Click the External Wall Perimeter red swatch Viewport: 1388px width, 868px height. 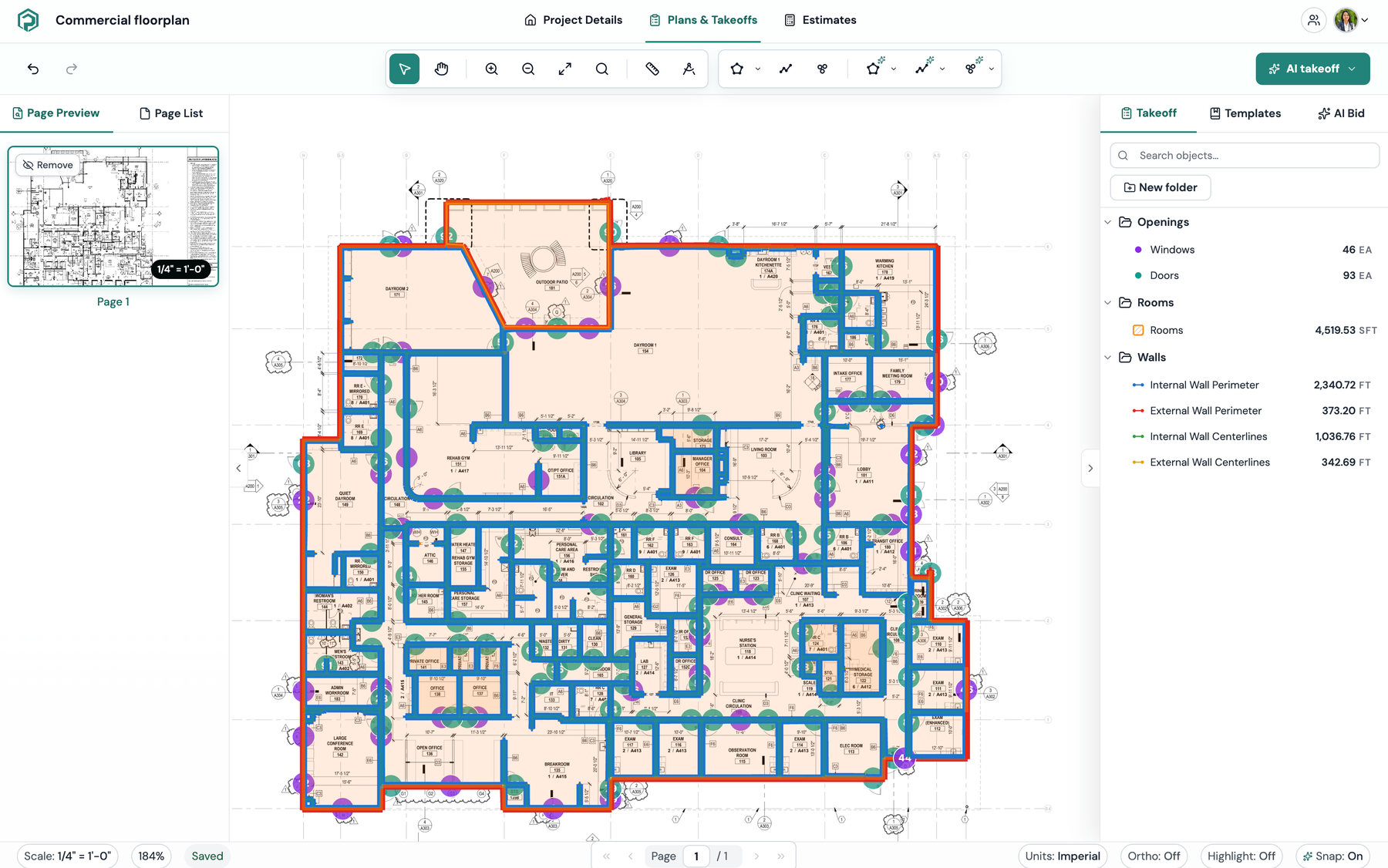1138,411
